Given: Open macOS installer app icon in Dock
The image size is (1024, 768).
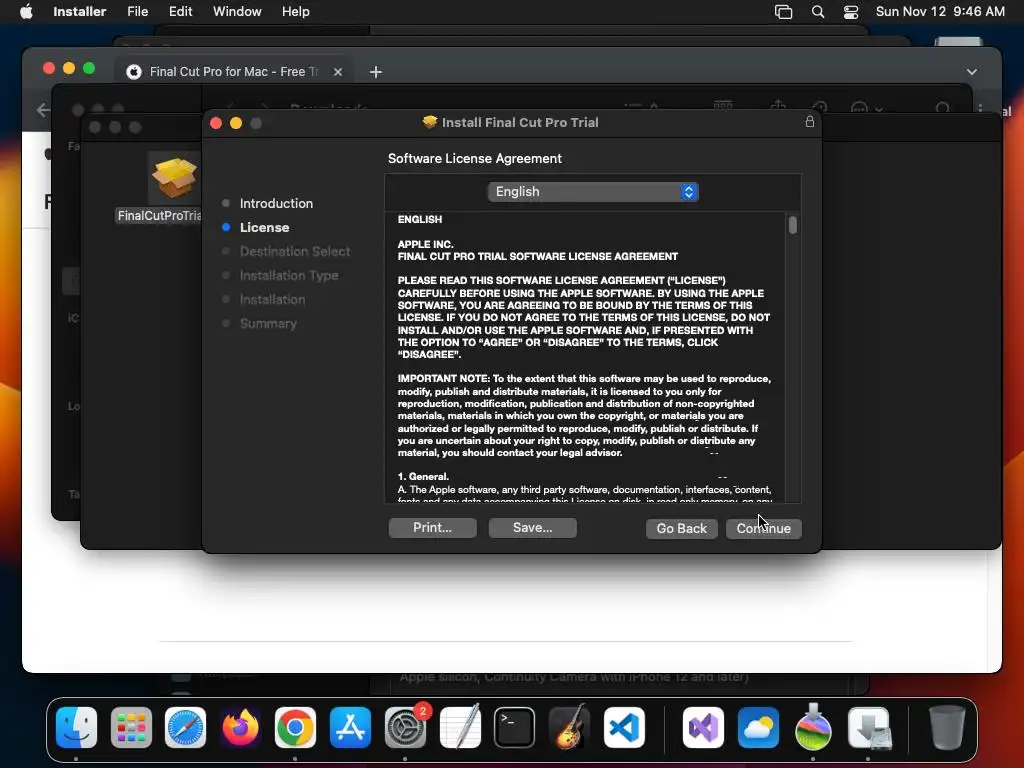Looking at the screenshot, I should coord(813,727).
